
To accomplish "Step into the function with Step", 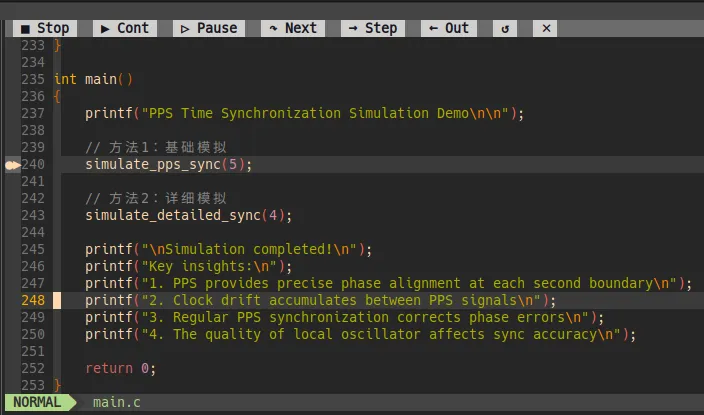I will [x=373, y=28].
